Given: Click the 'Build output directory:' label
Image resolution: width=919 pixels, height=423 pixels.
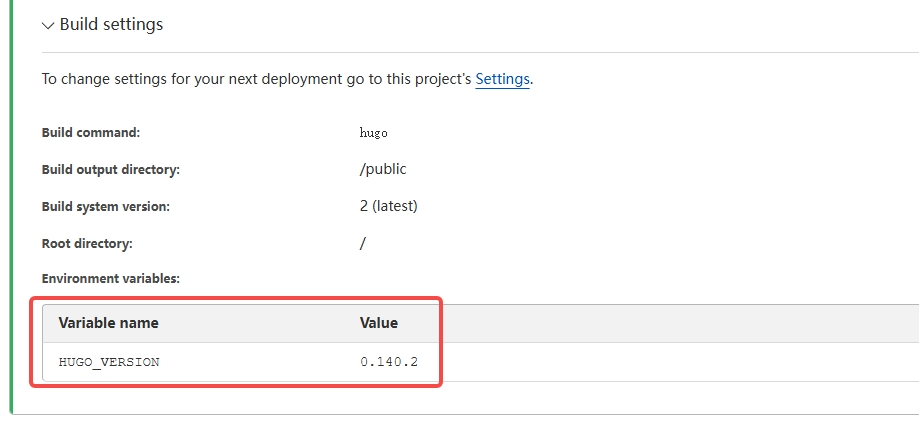Looking at the screenshot, I should tap(110, 169).
